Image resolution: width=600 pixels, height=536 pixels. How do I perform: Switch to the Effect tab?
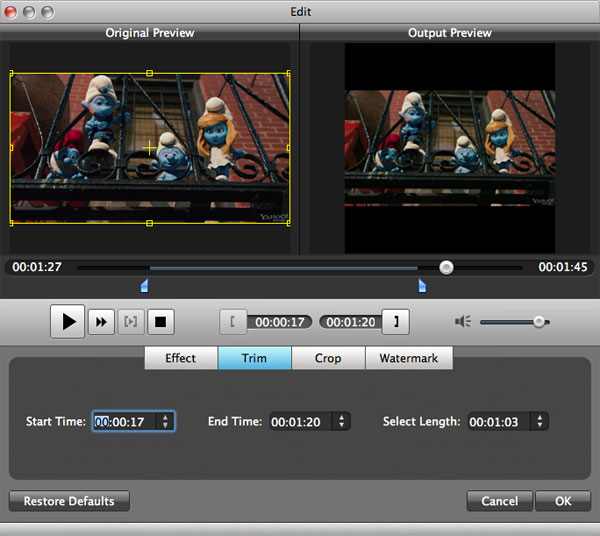click(x=181, y=358)
